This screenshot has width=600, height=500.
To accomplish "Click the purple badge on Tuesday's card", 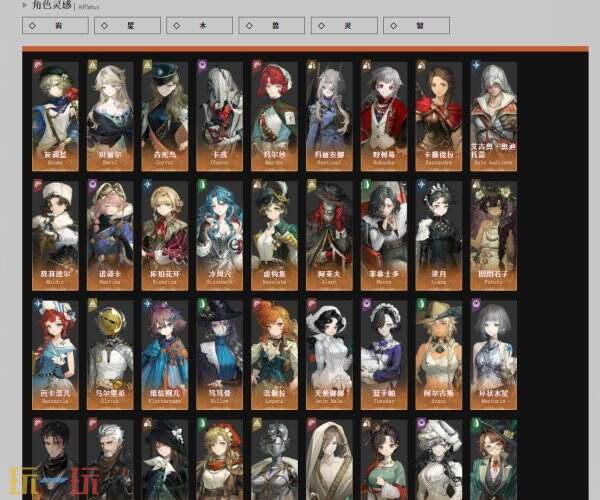I will [x=366, y=305].
